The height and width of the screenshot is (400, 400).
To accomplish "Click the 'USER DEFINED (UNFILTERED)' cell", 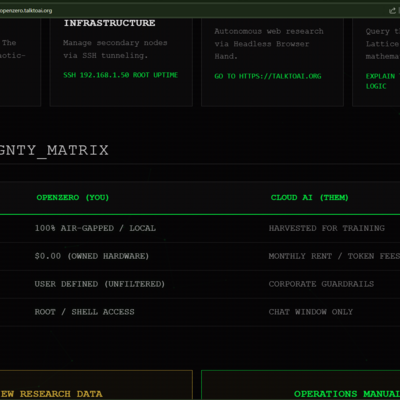I will point(100,284).
